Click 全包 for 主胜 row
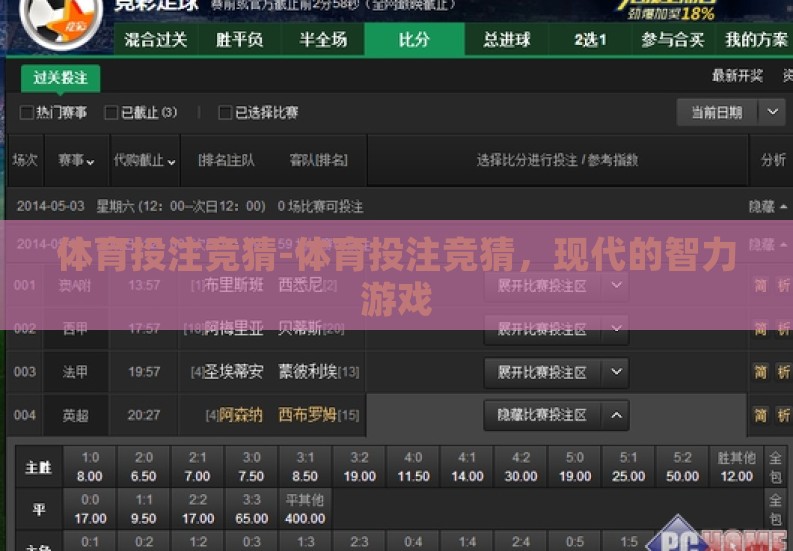Image resolution: width=793 pixels, height=551 pixels. tap(775, 467)
